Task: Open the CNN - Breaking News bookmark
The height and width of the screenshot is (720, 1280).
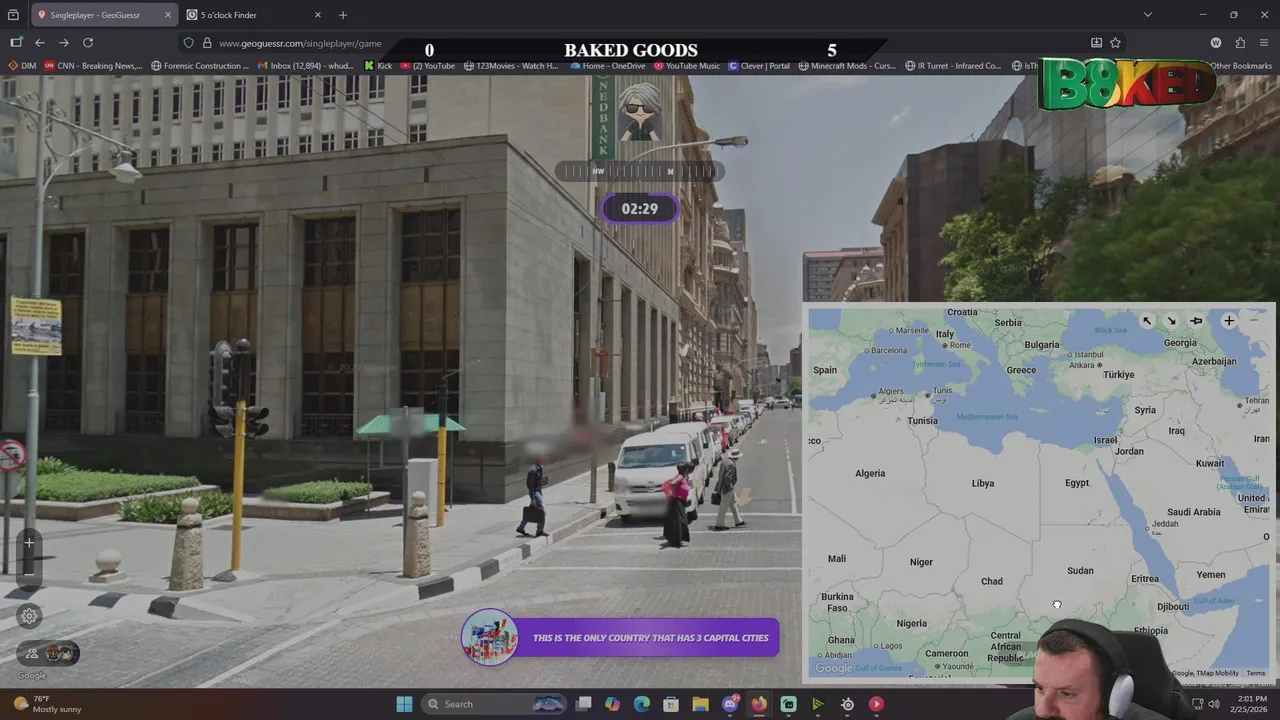Action: pyautogui.click(x=93, y=66)
